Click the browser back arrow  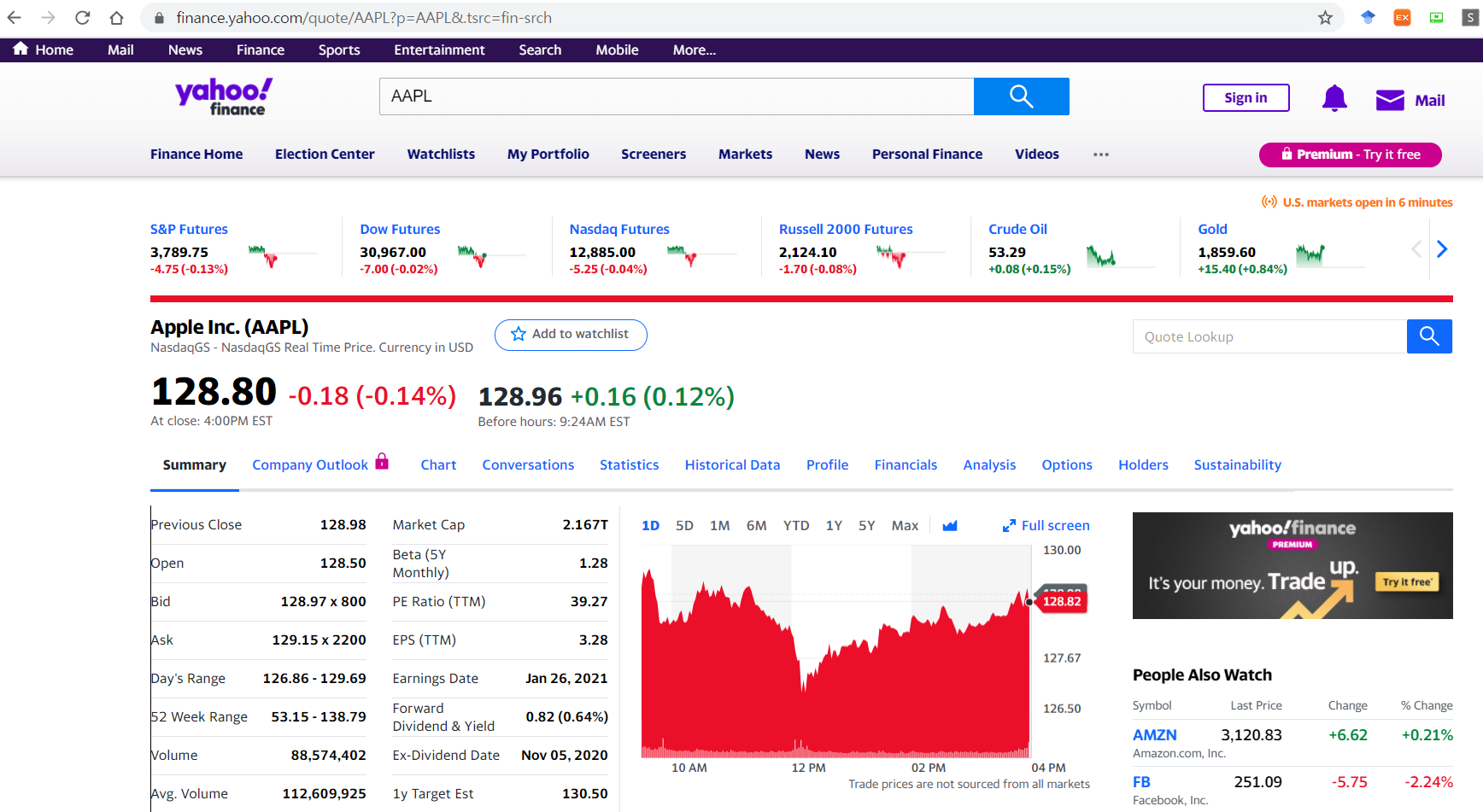(15, 17)
